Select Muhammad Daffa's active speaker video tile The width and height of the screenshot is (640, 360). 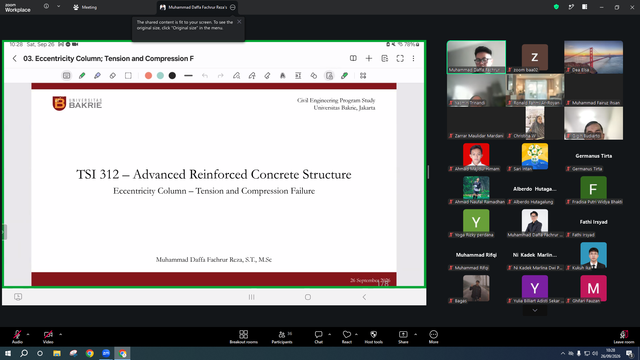(476, 57)
